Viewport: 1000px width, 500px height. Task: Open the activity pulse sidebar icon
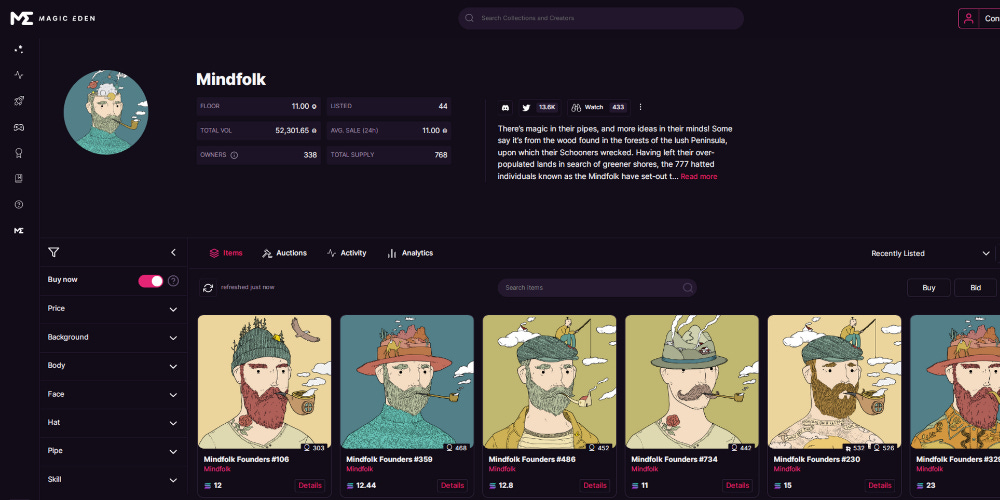[x=18, y=75]
